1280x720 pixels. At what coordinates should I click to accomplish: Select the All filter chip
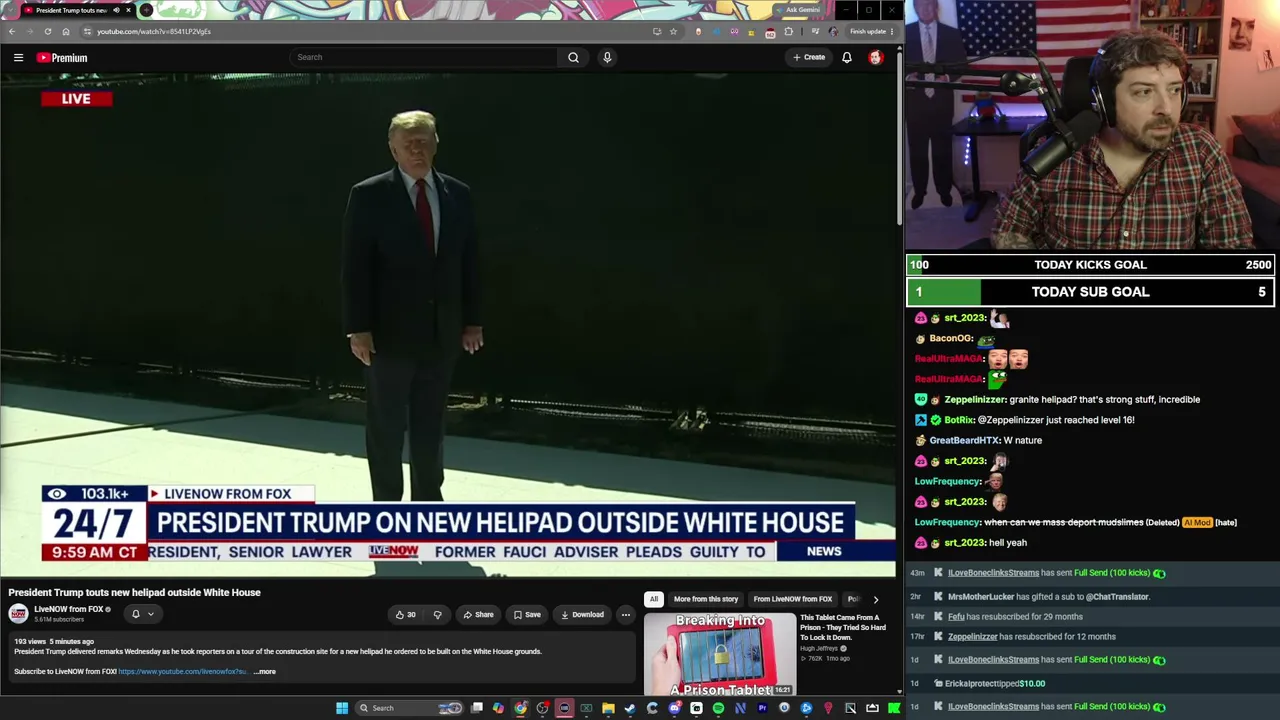coord(654,599)
